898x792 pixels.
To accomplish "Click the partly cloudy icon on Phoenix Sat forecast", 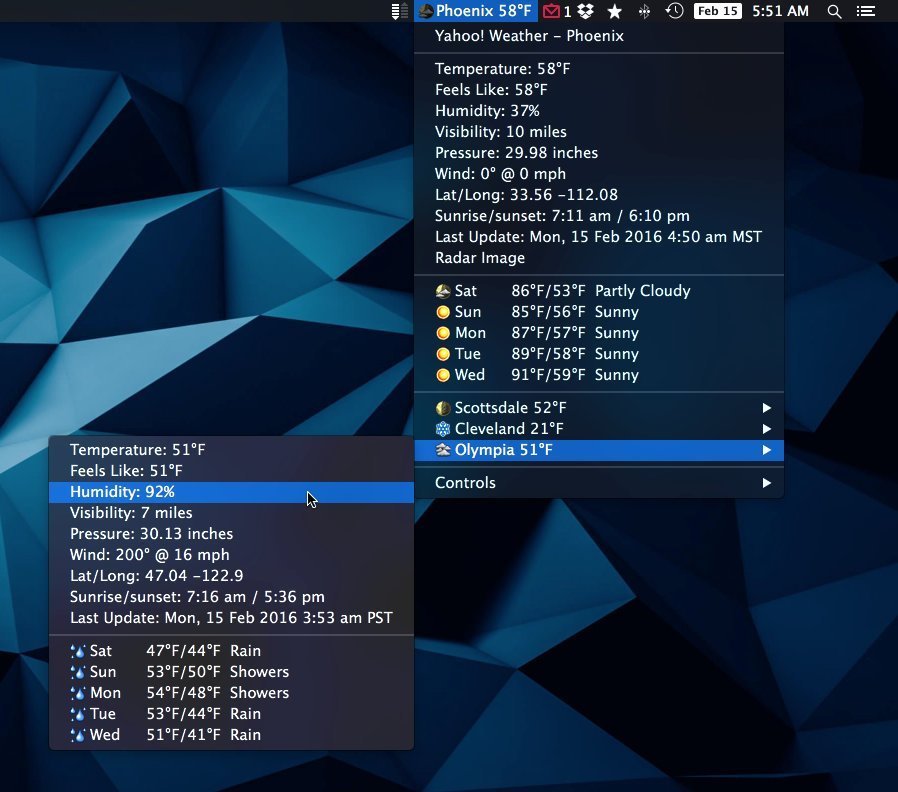I will click(443, 291).
